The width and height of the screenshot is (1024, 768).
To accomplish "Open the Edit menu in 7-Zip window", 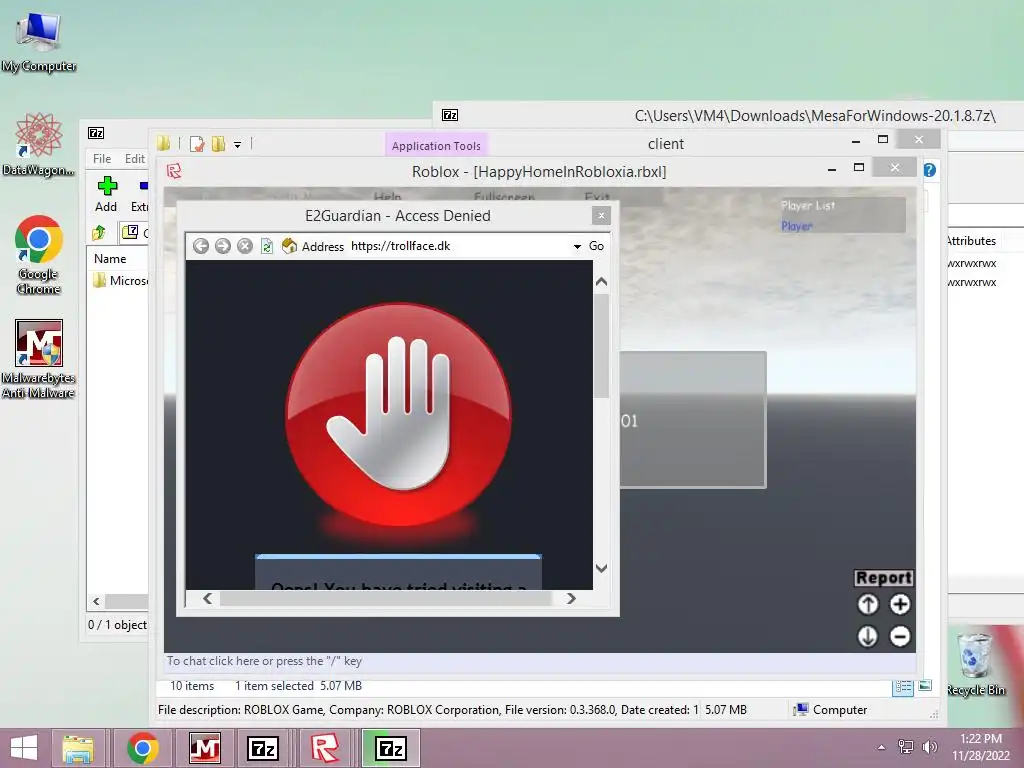I will [x=135, y=159].
